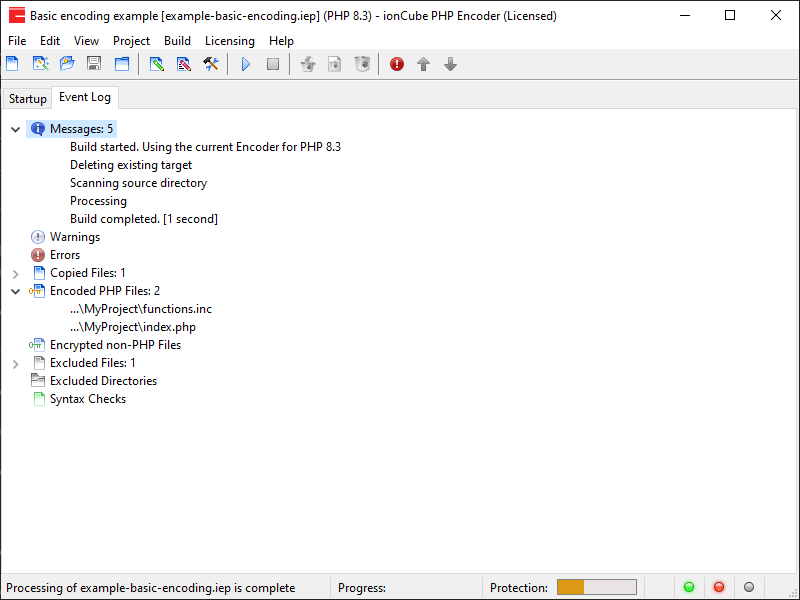Save project using the floppy disk icon
The height and width of the screenshot is (600, 800).
(94, 64)
